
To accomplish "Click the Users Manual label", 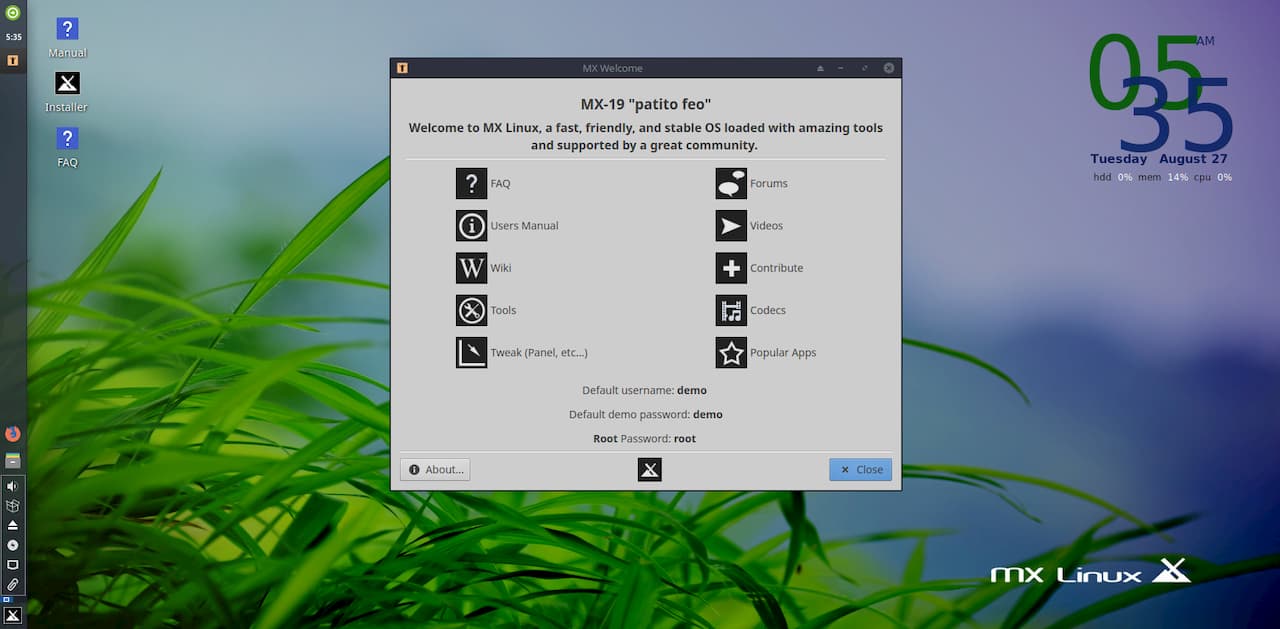I will coord(524,226).
